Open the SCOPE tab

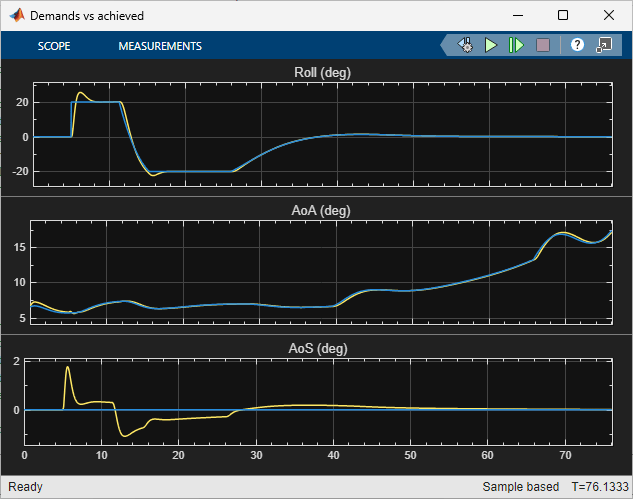[x=54, y=46]
